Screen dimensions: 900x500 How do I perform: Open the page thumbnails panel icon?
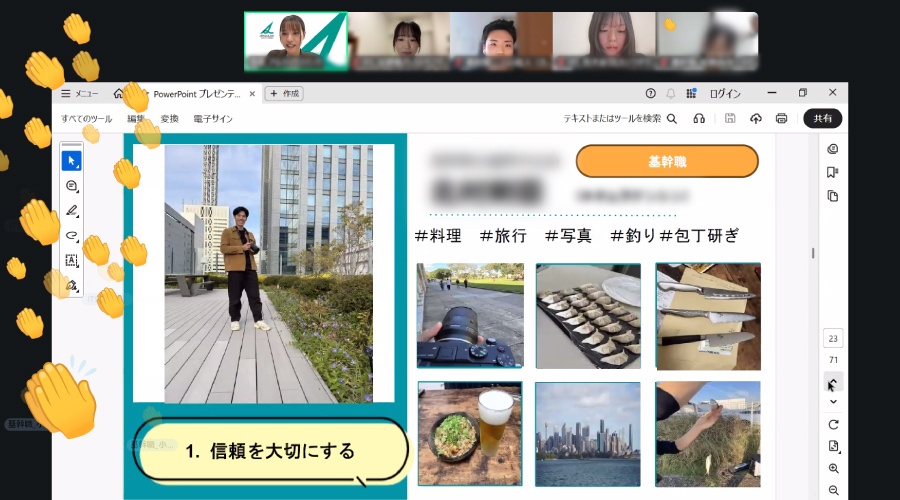[x=832, y=196]
